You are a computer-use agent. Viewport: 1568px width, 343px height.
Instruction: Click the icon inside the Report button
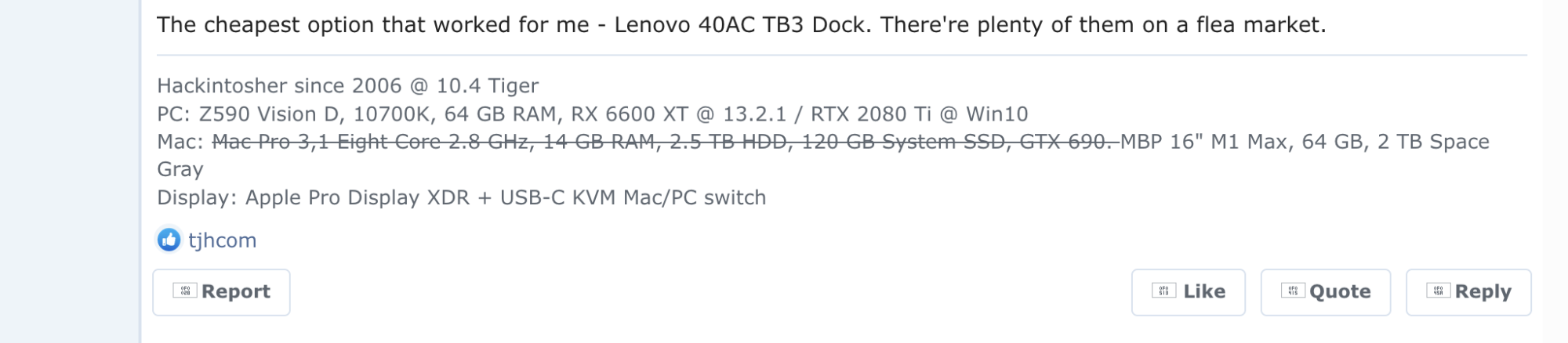(185, 291)
